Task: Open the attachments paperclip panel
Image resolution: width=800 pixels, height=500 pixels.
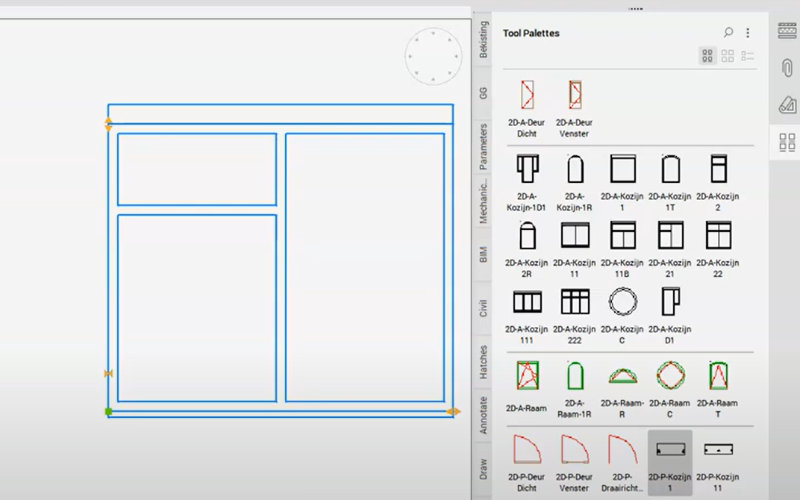Action: [x=786, y=66]
